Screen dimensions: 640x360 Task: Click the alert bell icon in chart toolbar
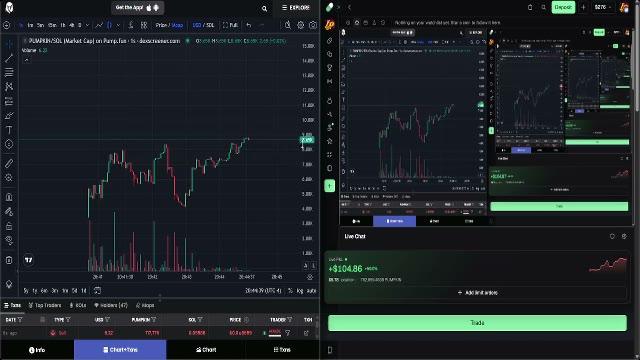pyautogui.click(x=288, y=25)
